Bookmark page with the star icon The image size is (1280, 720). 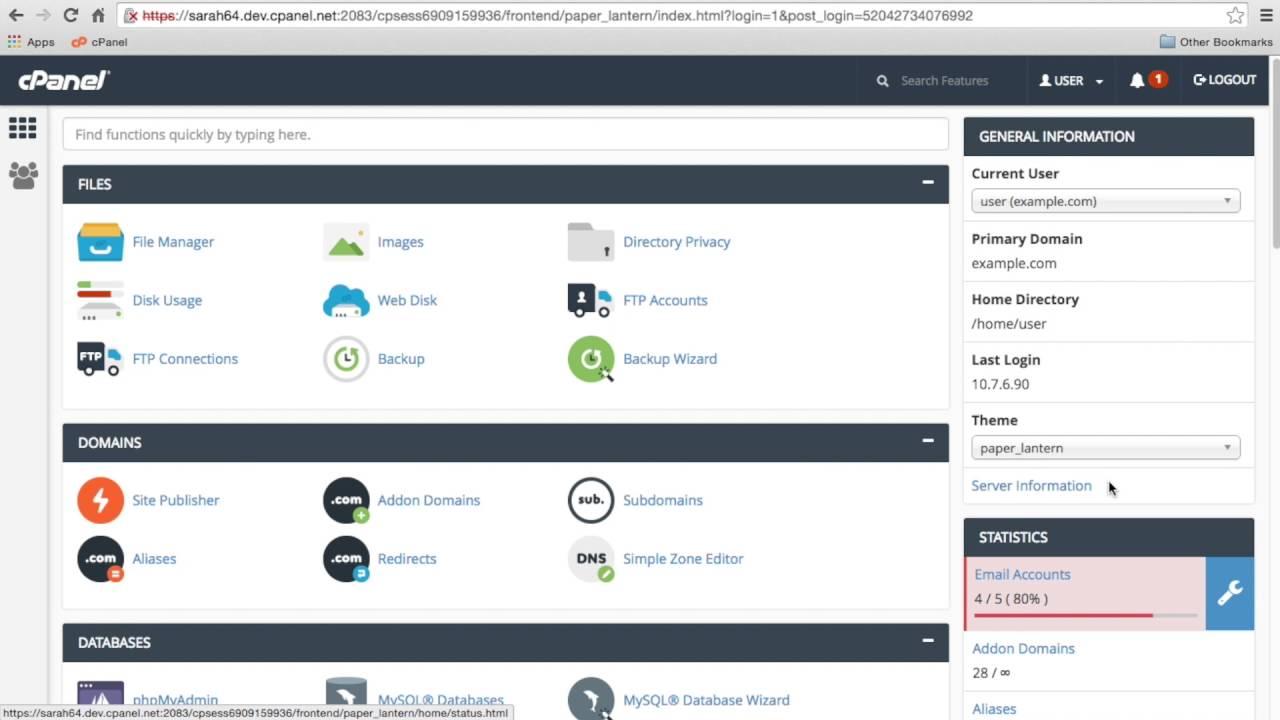pos(1236,15)
